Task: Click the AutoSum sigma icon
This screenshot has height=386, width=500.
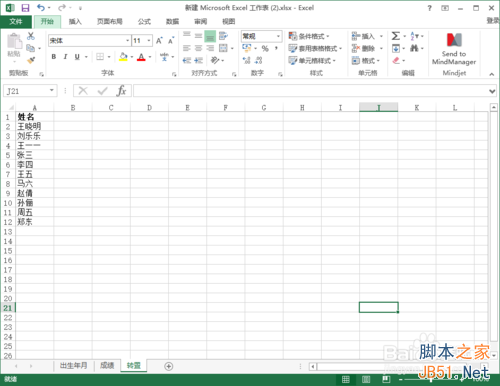Action: click(396, 36)
